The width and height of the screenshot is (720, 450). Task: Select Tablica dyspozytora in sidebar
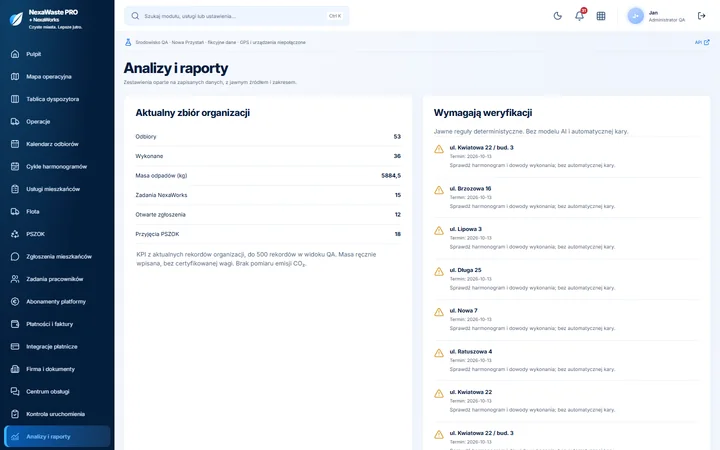[x=57, y=99]
